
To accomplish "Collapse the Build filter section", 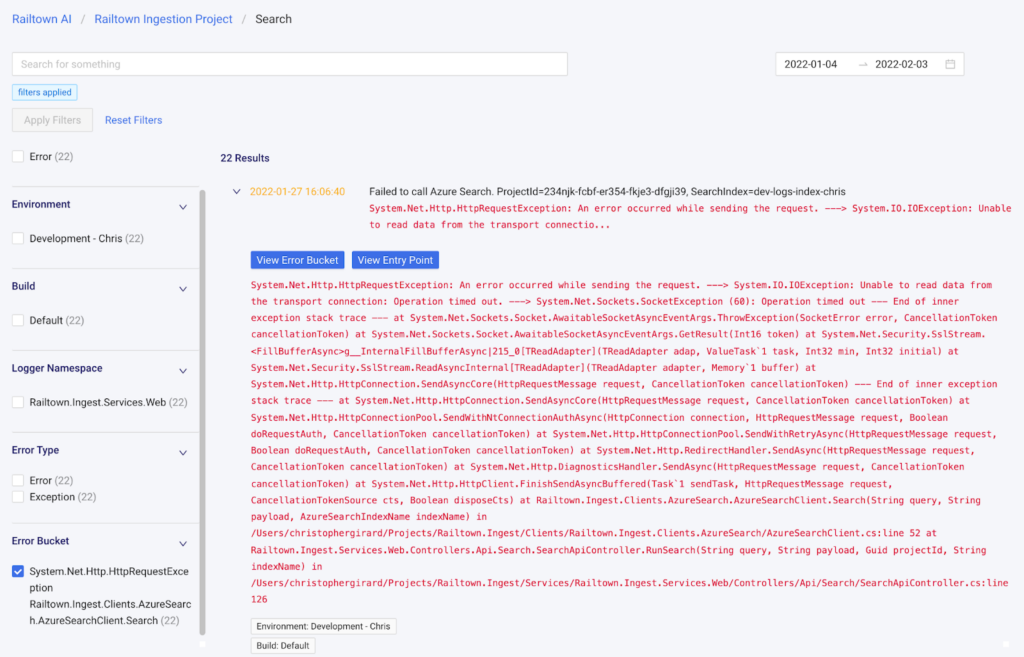I will click(183, 289).
